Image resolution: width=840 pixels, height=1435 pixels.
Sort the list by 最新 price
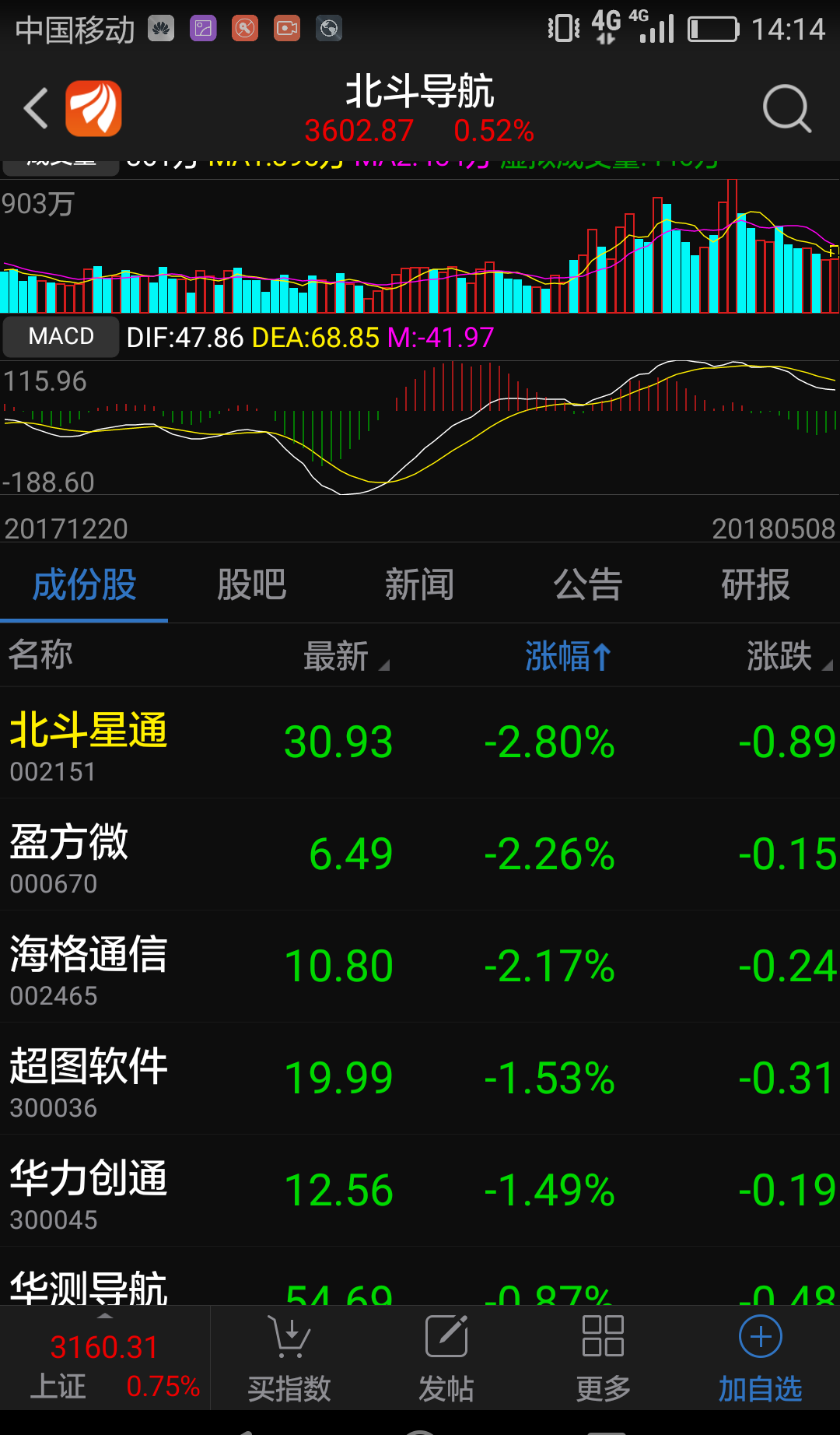coord(346,656)
